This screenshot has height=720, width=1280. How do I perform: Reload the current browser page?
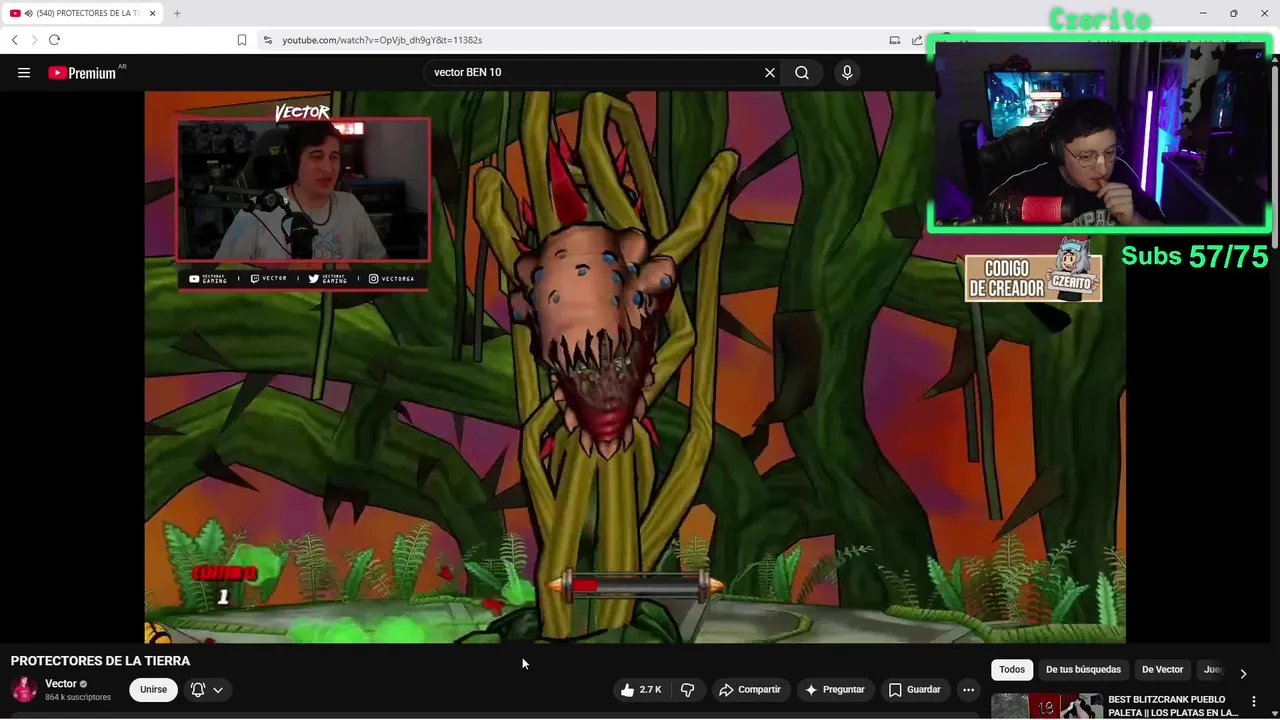point(54,40)
